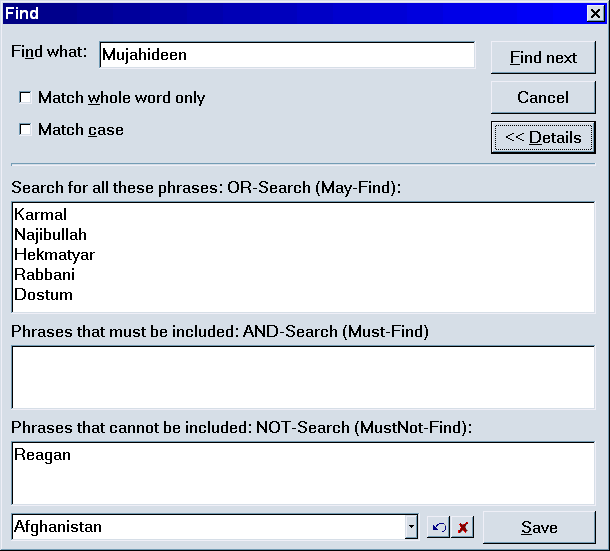Screen dimensions: 610x551
Task: Click the Find dialog title bar
Action: (x=290, y=13)
